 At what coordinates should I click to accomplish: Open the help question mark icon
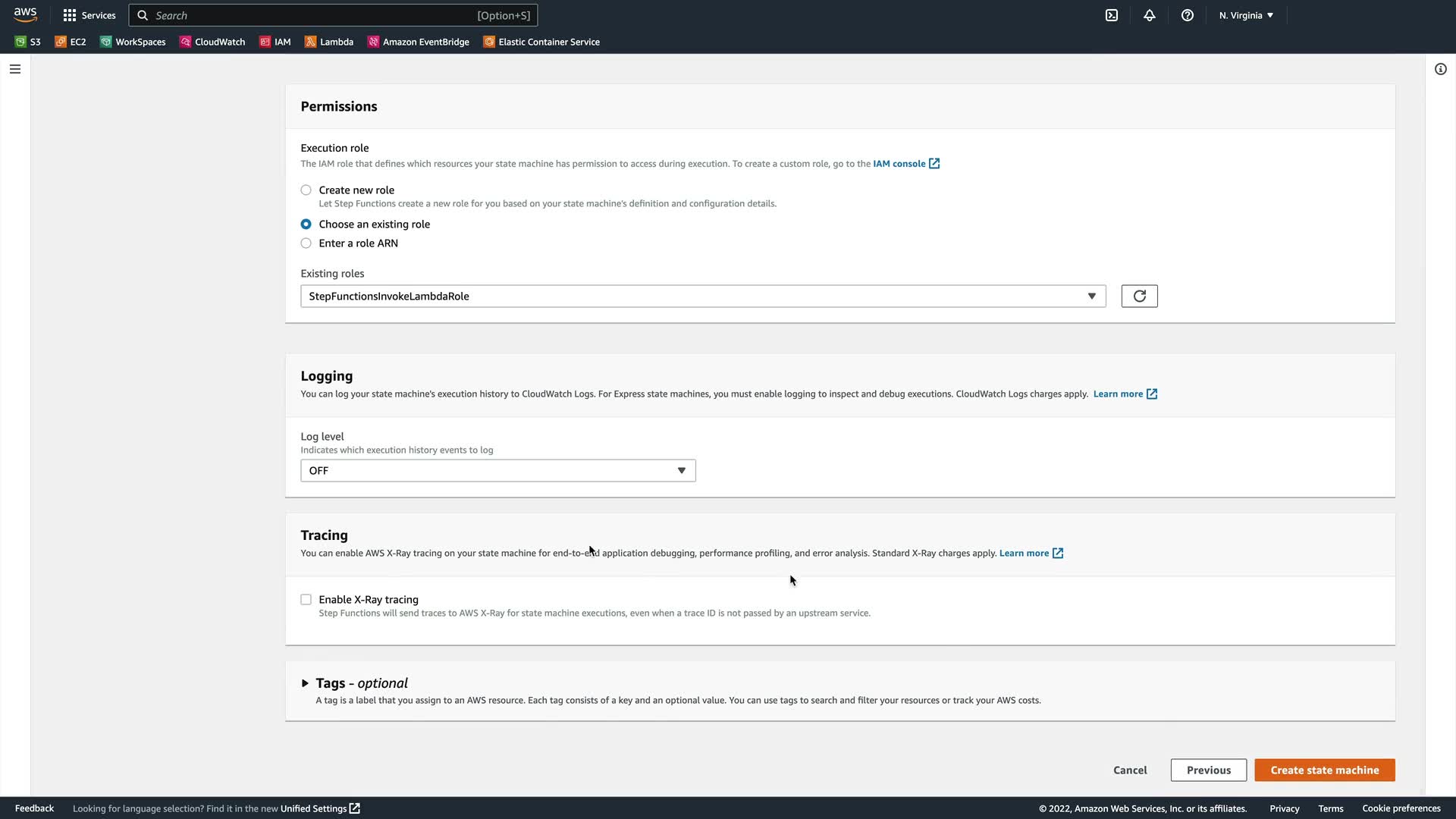[x=1188, y=15]
